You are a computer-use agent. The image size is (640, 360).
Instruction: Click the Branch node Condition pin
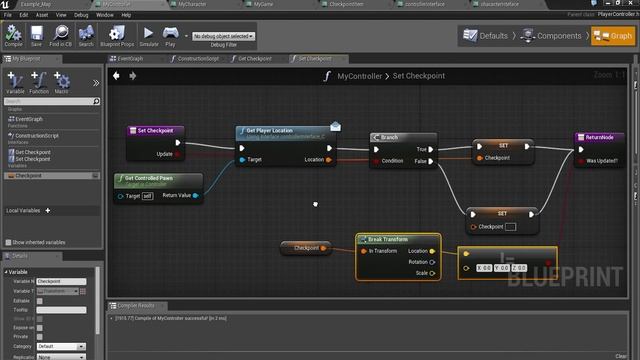[x=376, y=161]
